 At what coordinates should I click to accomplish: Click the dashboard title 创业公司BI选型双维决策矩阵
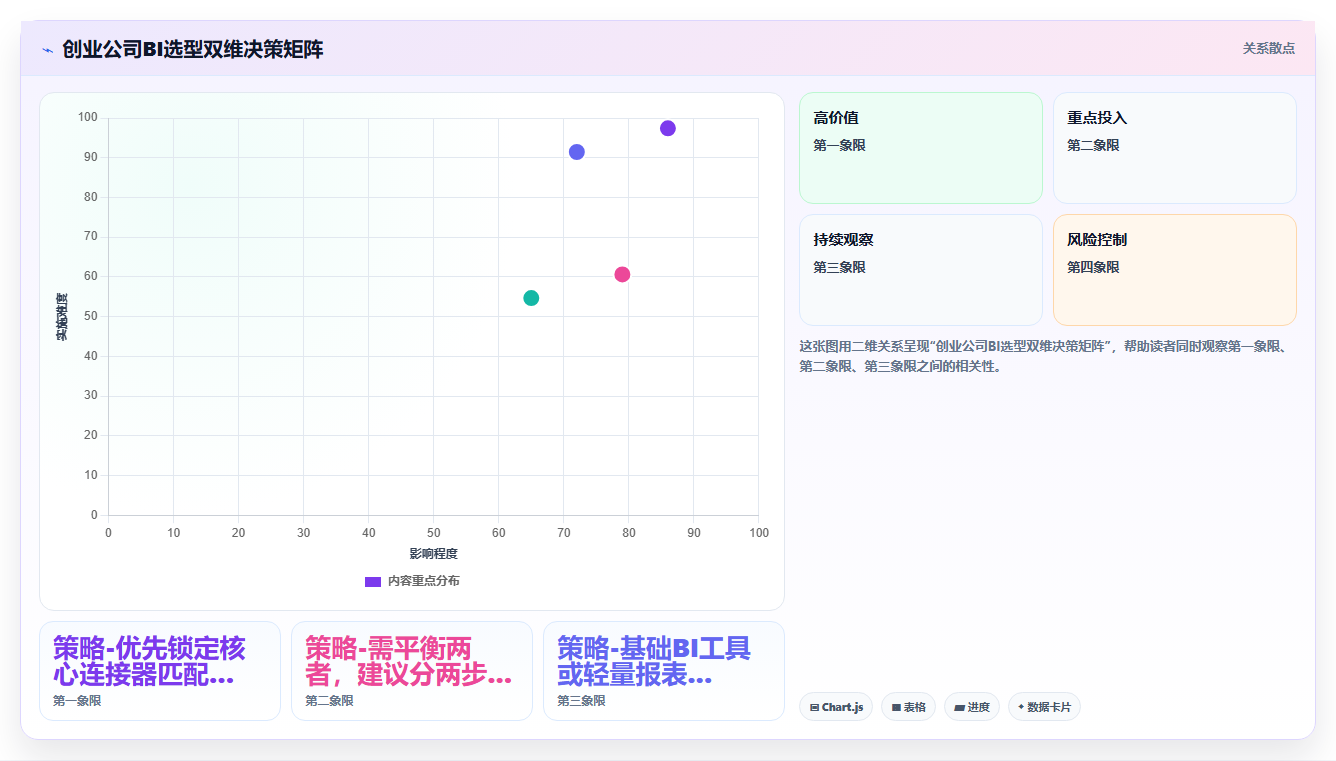192,49
